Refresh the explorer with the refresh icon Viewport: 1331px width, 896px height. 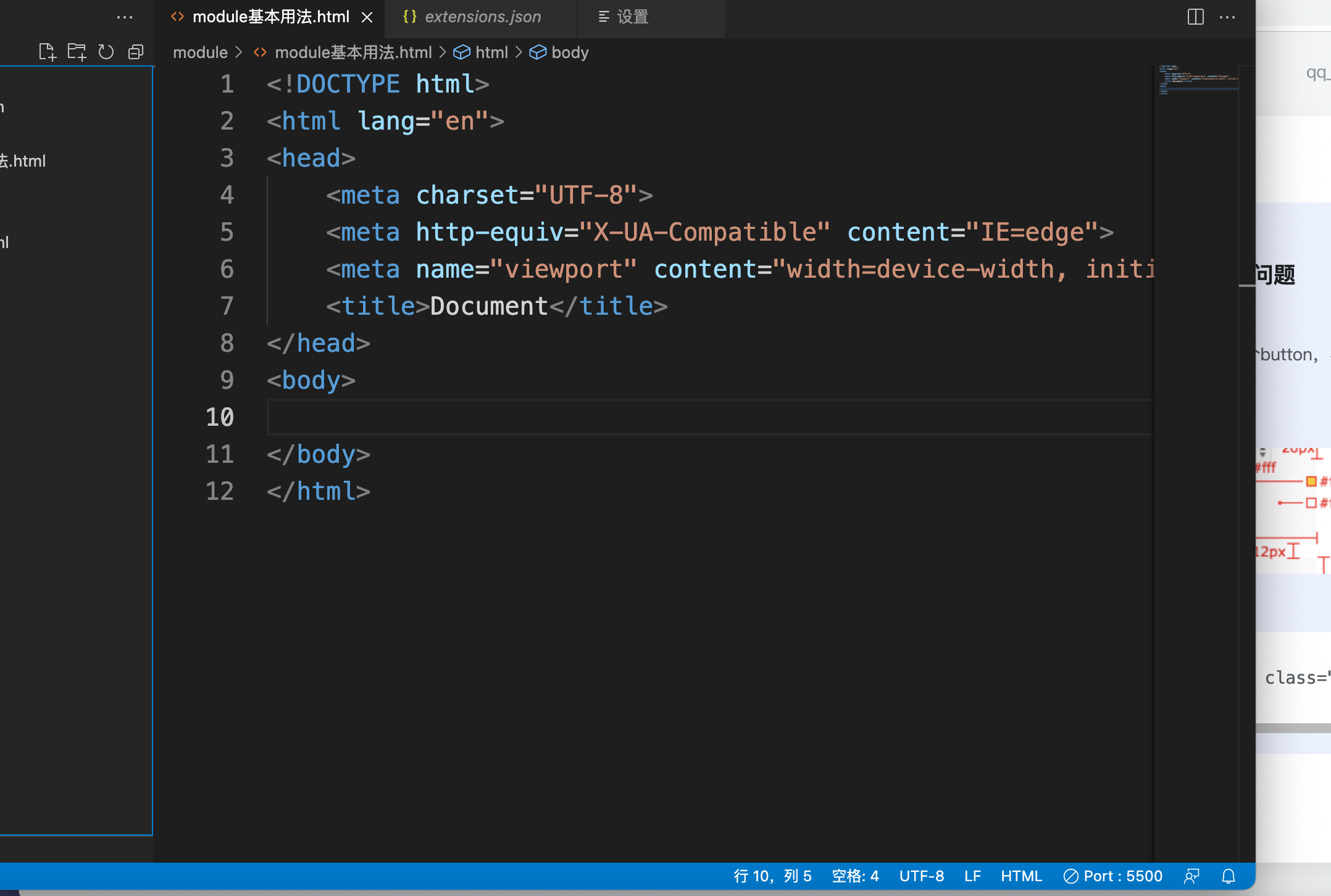coord(106,52)
